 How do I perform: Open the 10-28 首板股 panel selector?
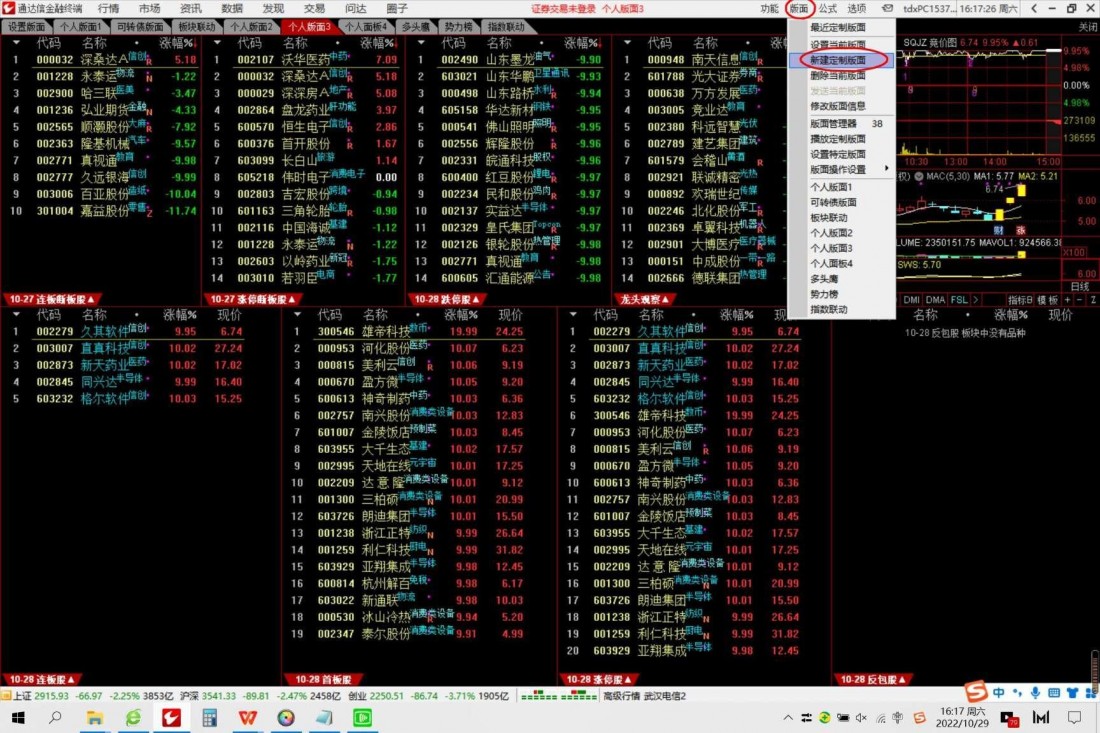(323, 680)
